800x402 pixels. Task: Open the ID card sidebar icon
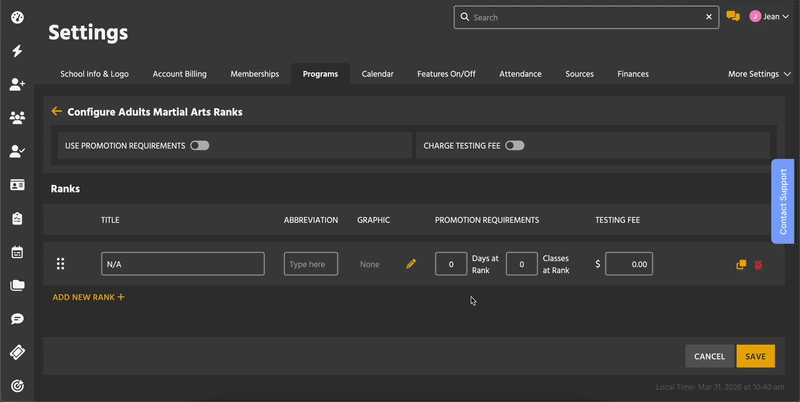[x=17, y=185]
